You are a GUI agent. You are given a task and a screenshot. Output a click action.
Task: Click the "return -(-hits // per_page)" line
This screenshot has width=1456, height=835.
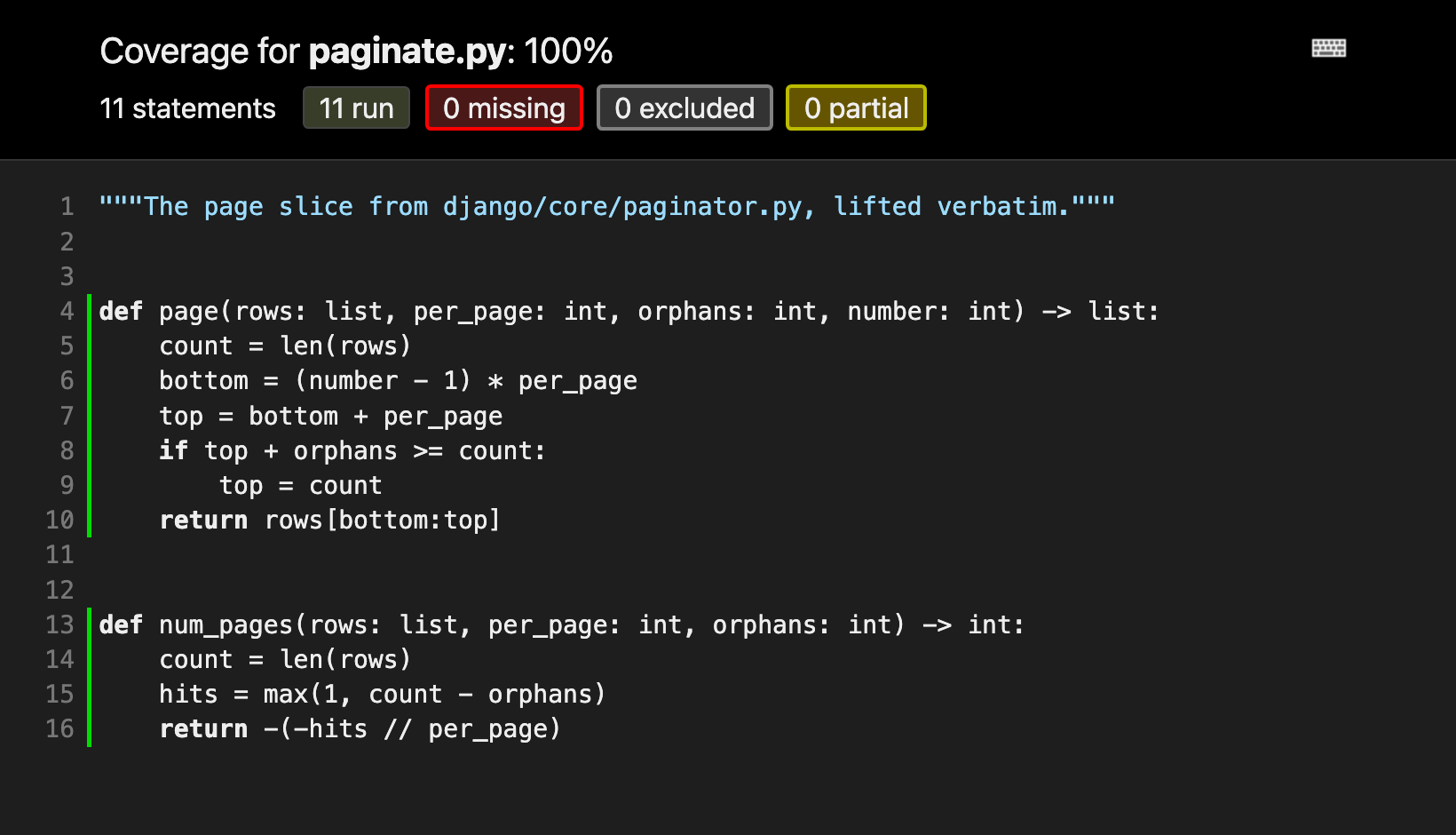click(x=360, y=728)
